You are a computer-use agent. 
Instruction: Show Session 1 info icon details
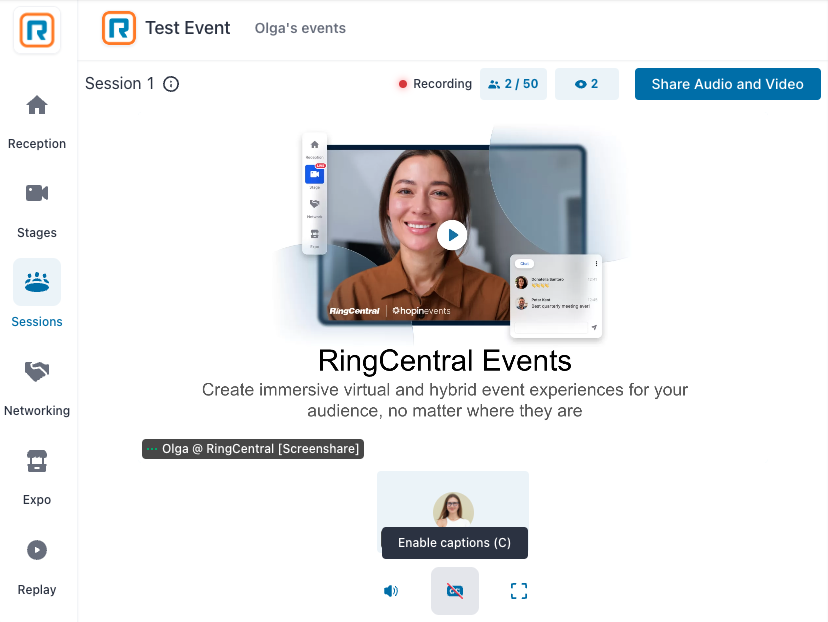[x=171, y=84]
